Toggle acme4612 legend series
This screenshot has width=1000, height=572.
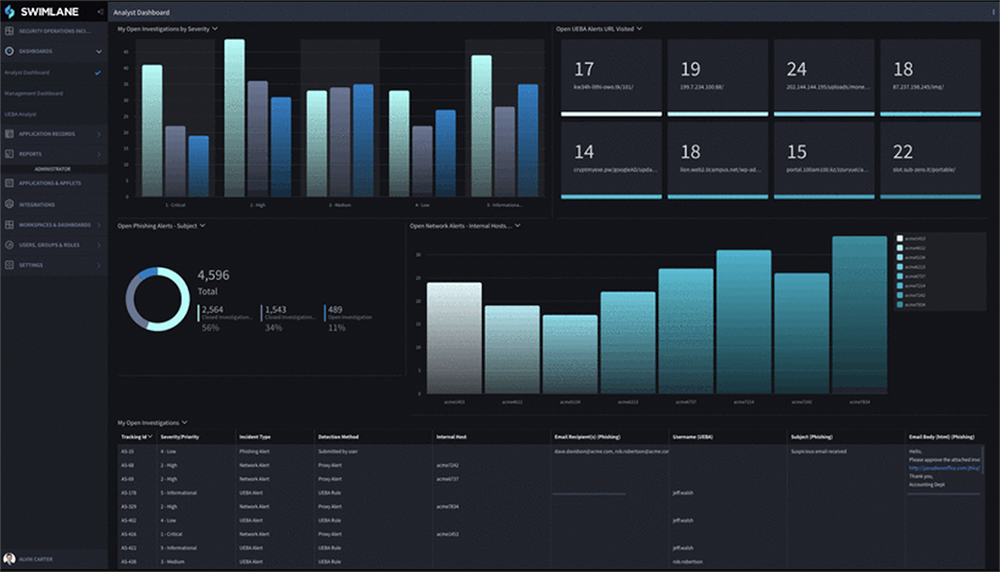click(911, 248)
